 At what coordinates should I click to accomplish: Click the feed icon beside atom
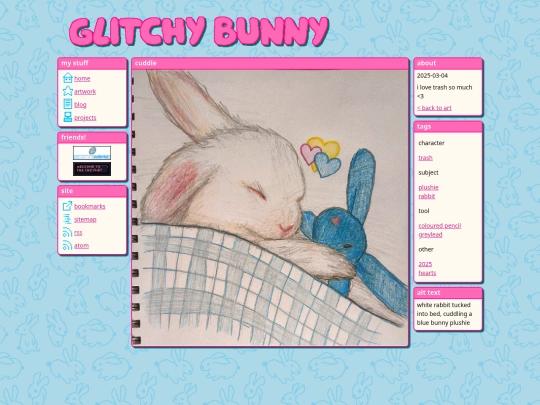coord(68,246)
